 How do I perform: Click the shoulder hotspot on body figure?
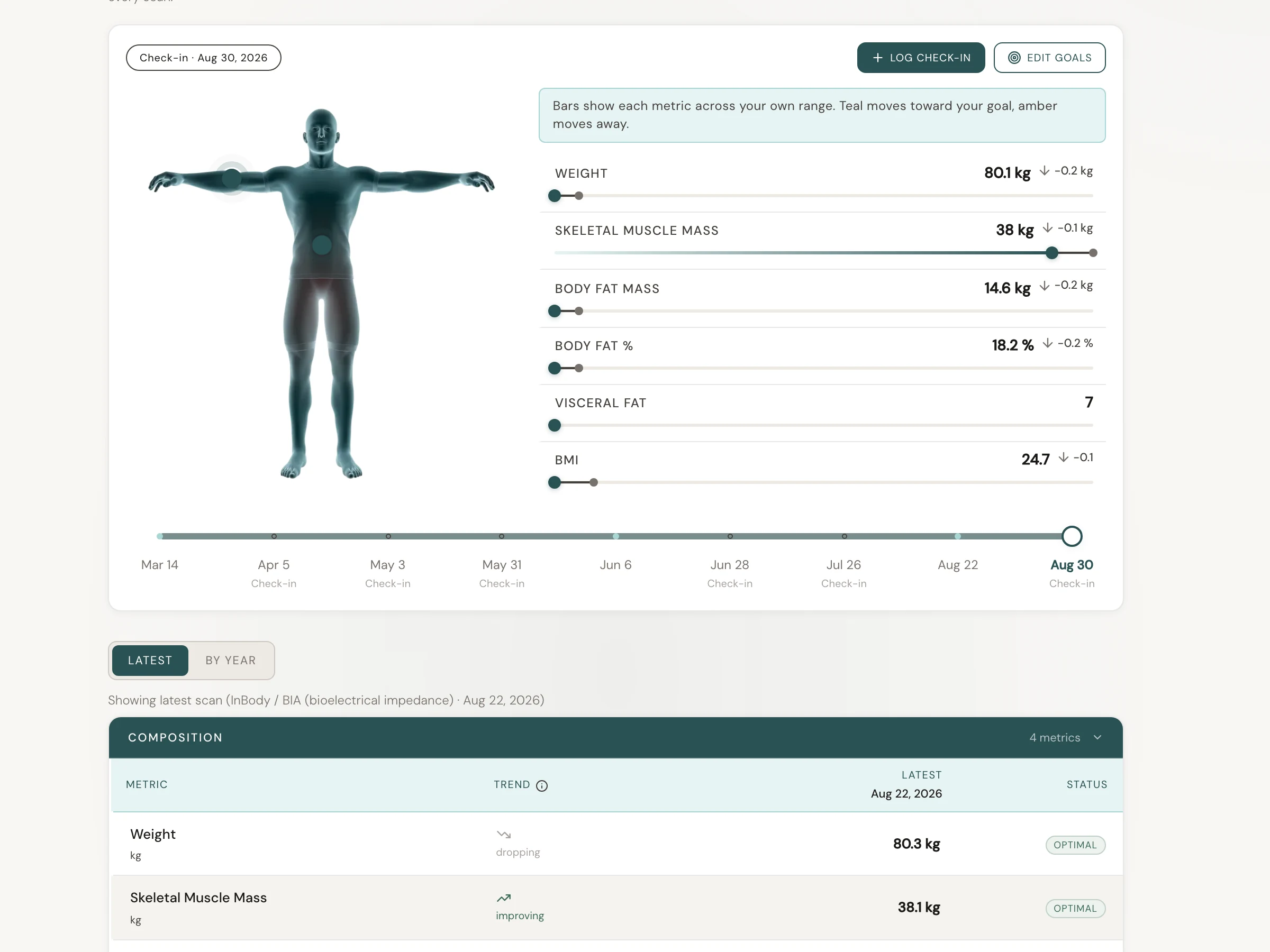[x=231, y=178]
